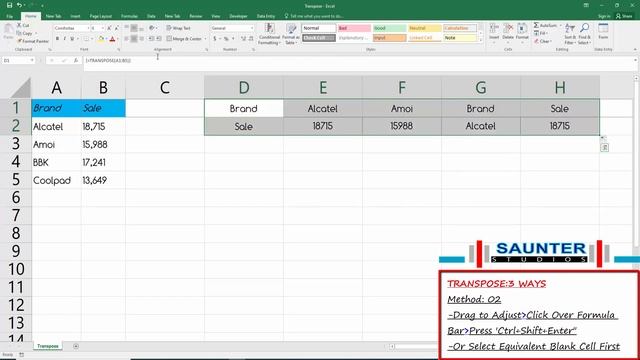Open Alignment group dialog launcher
Screen dimensions: 640x360
pyautogui.click(x=207, y=49)
